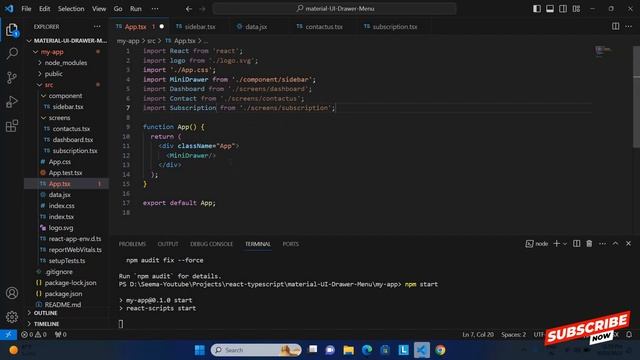The height and width of the screenshot is (360, 640).
Task: Open the Extensions view
Action: click(x=12, y=126)
